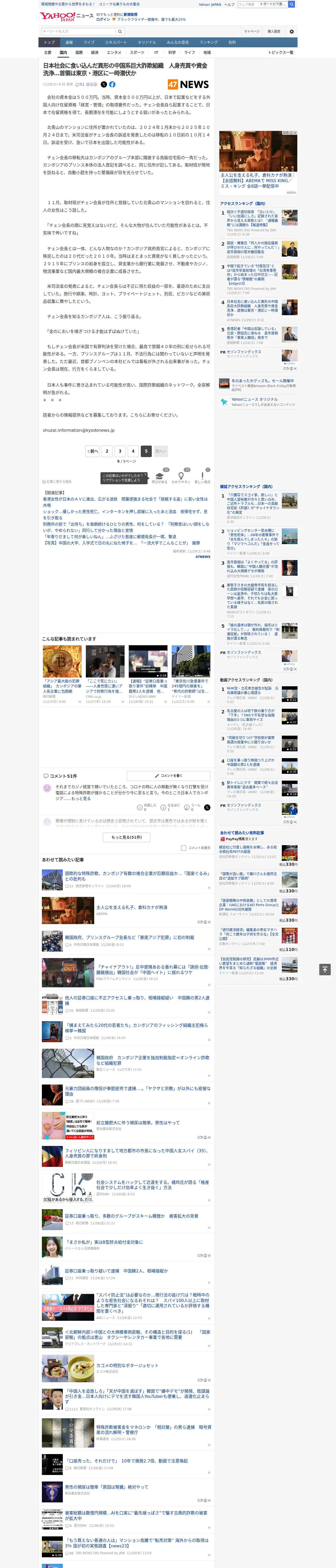Select the IT category
The width and height of the screenshot is (336, 1568).
click(156, 52)
